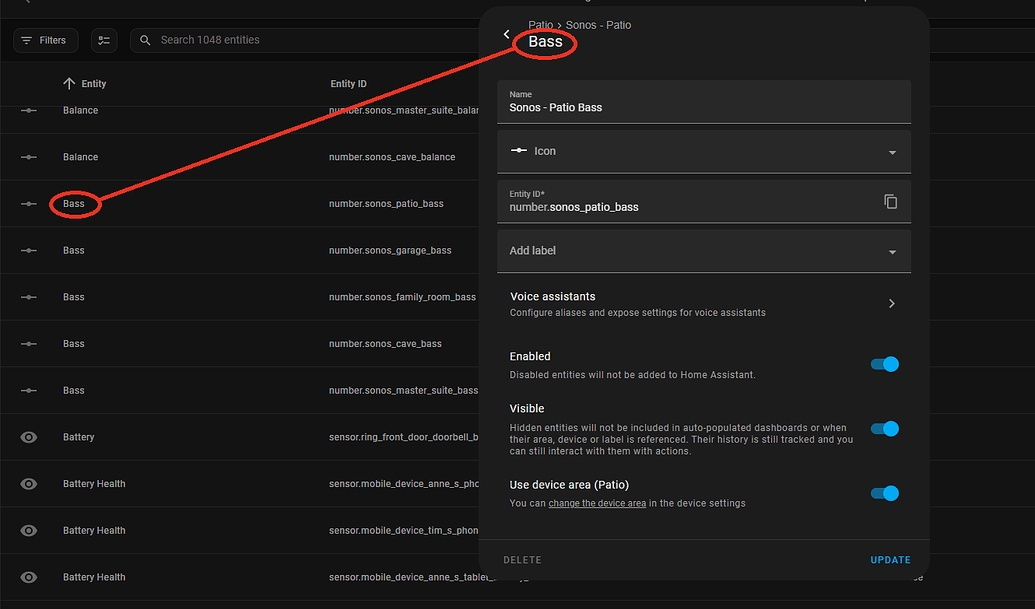This screenshot has width=1035, height=609.
Task: Click the copy icon next to Entity ID
Action: point(890,201)
